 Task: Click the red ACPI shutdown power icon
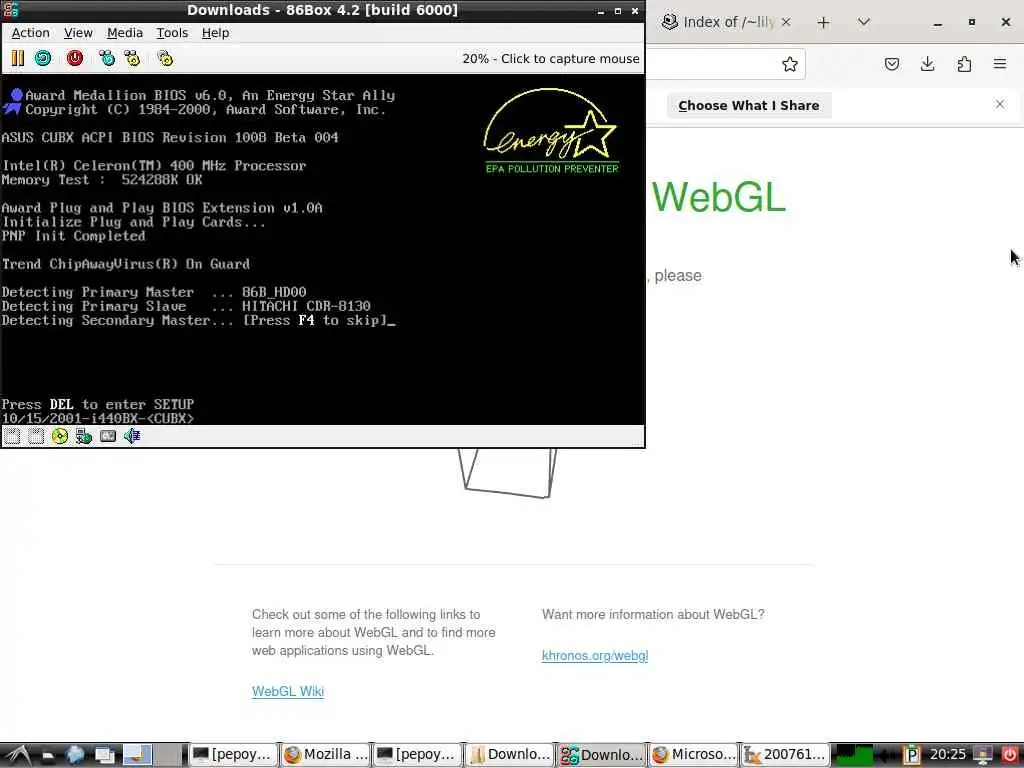coord(75,59)
